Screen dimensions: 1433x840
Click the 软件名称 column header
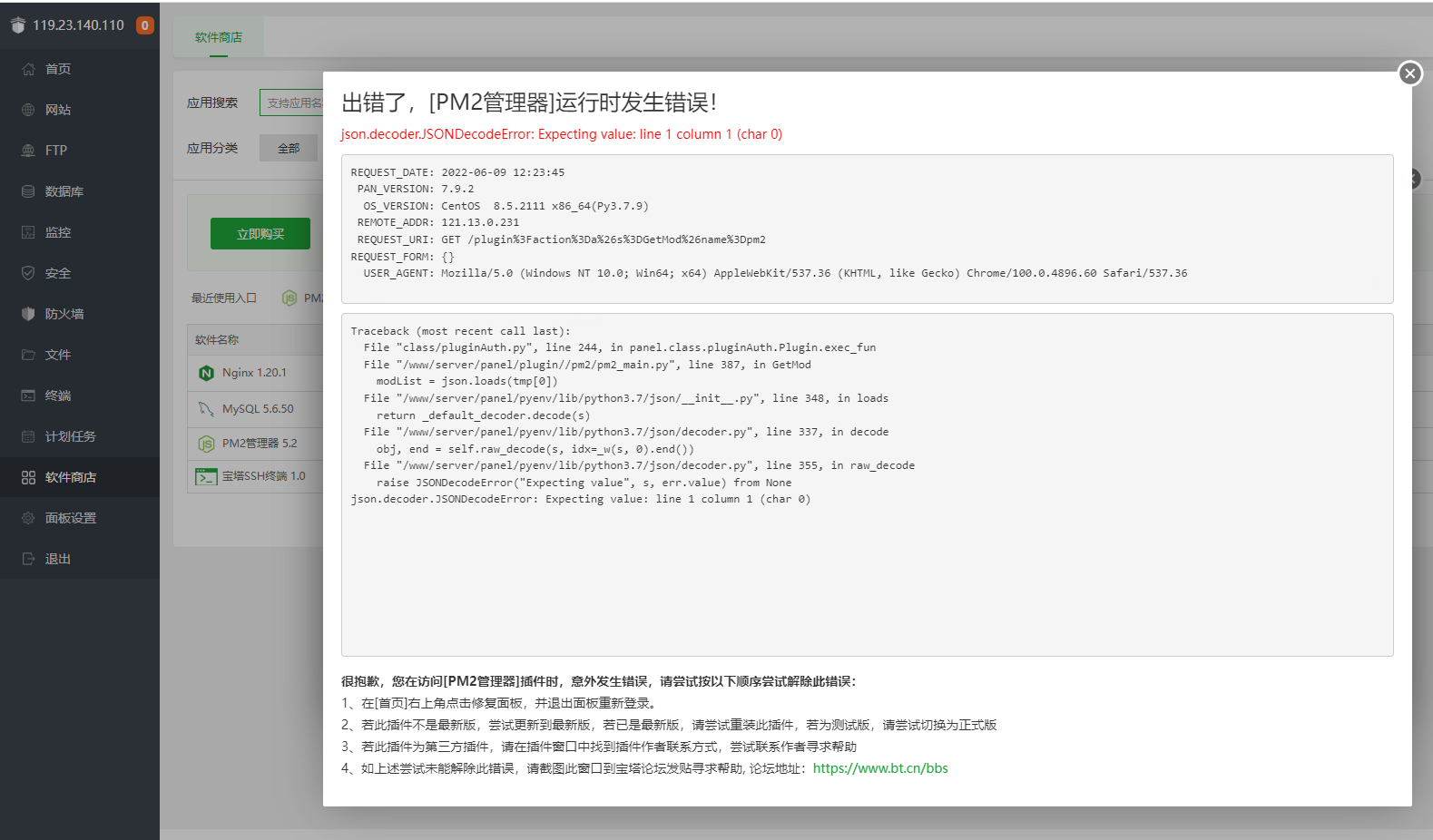pos(217,340)
